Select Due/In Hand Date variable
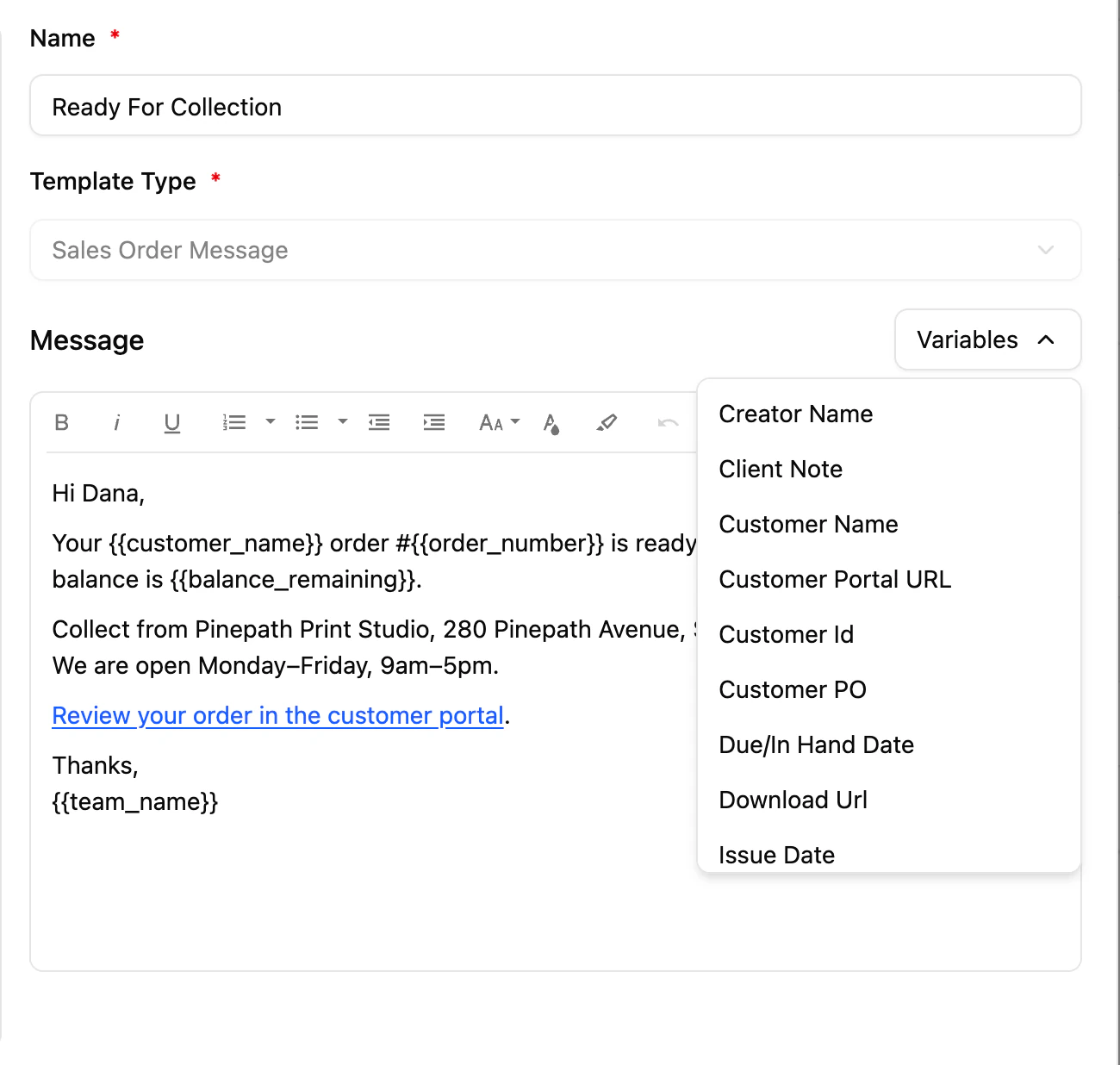1120x1065 pixels. pyautogui.click(x=889, y=744)
